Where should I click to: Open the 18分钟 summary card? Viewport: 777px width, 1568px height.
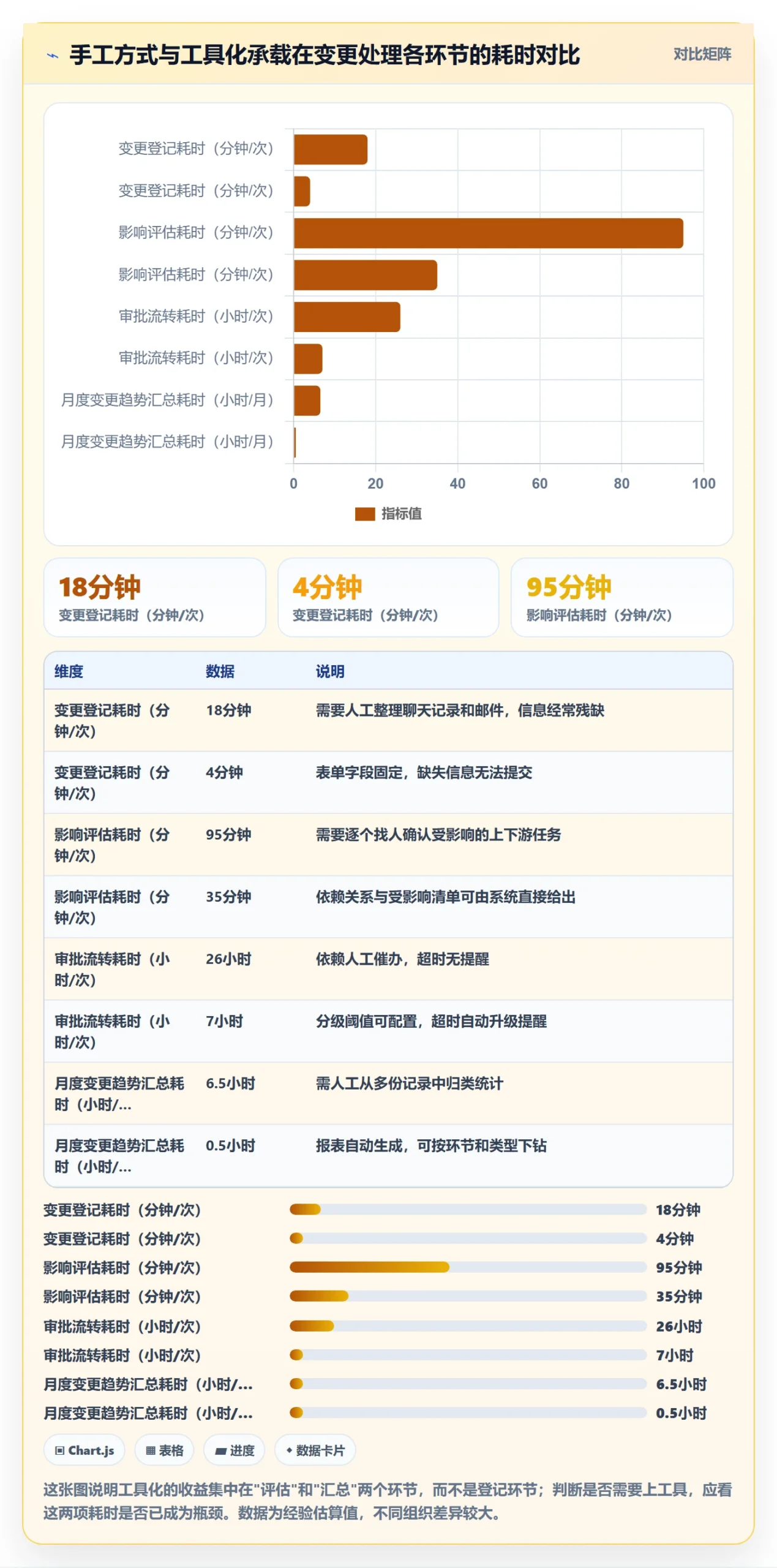[x=154, y=597]
